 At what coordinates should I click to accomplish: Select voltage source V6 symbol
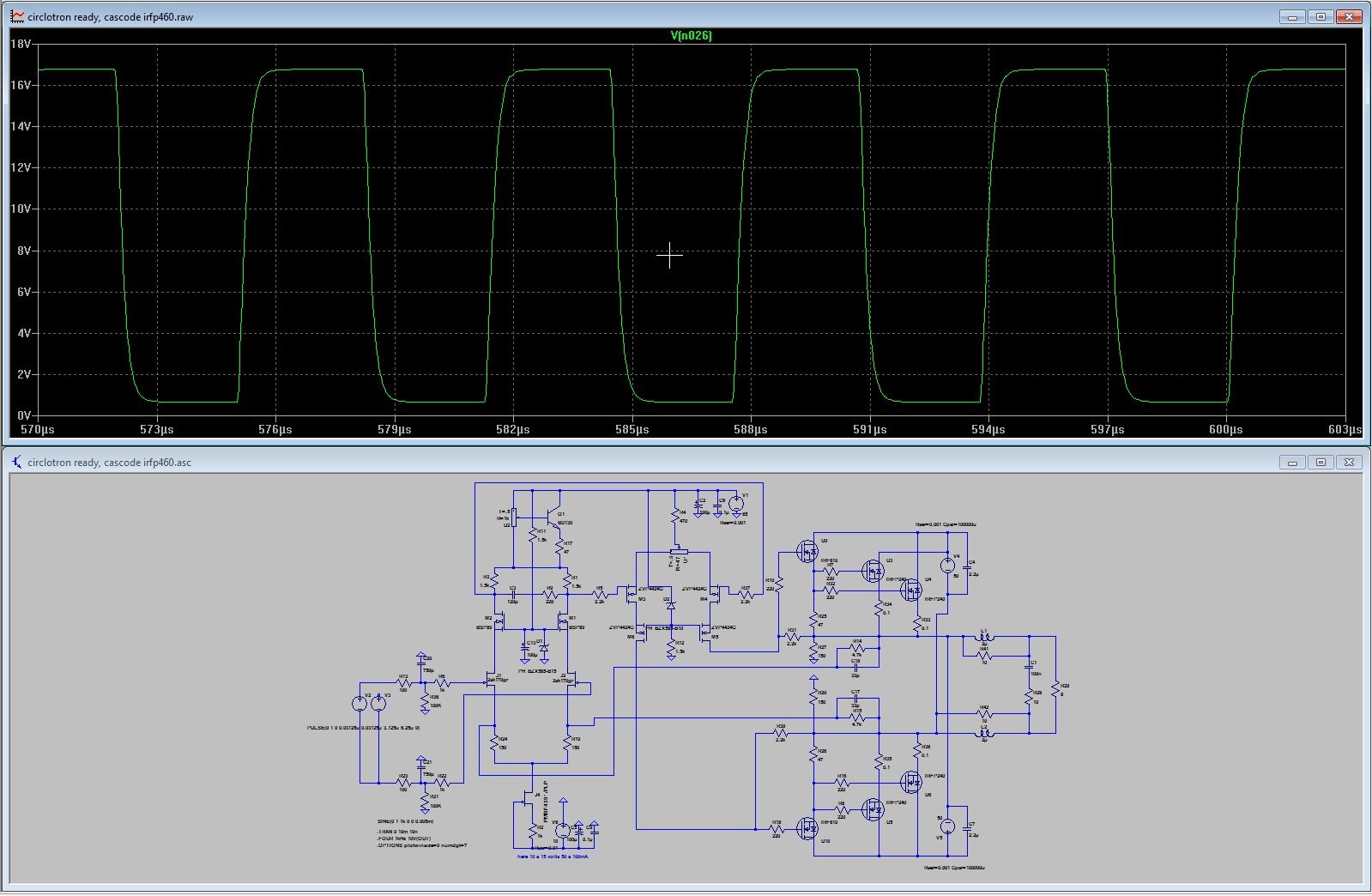click(x=563, y=831)
